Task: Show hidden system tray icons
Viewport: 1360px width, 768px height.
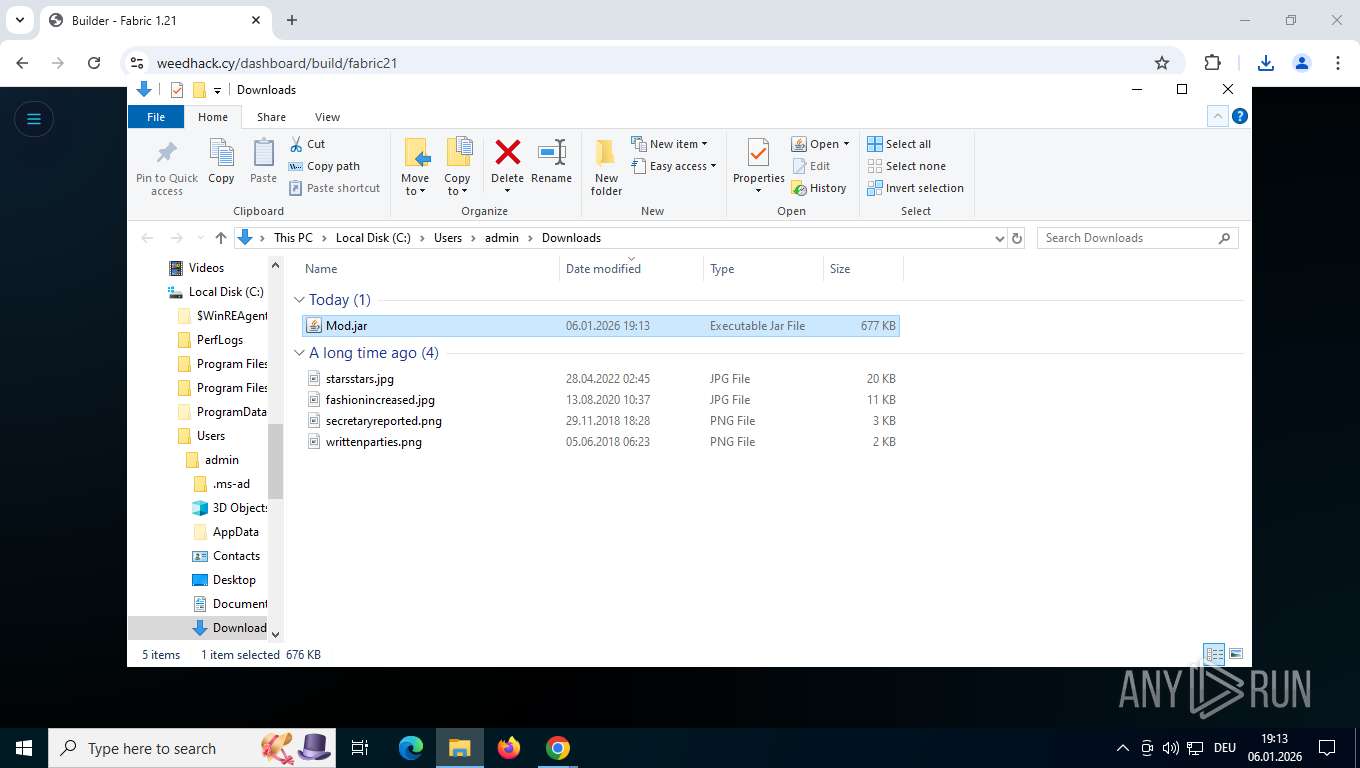Action: click(1122, 748)
